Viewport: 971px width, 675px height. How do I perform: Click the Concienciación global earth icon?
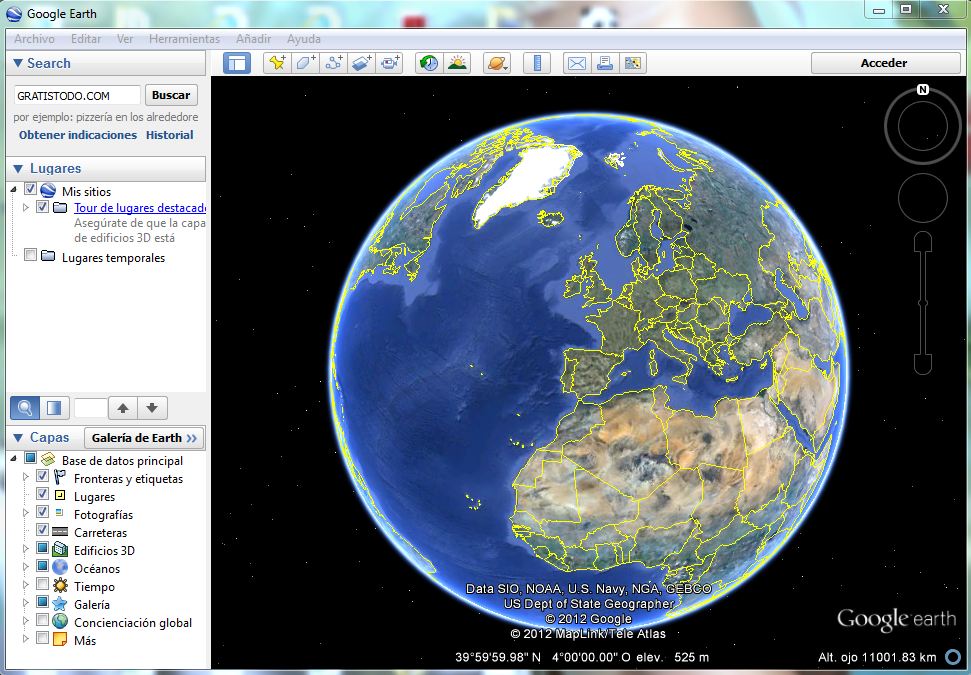[60, 621]
